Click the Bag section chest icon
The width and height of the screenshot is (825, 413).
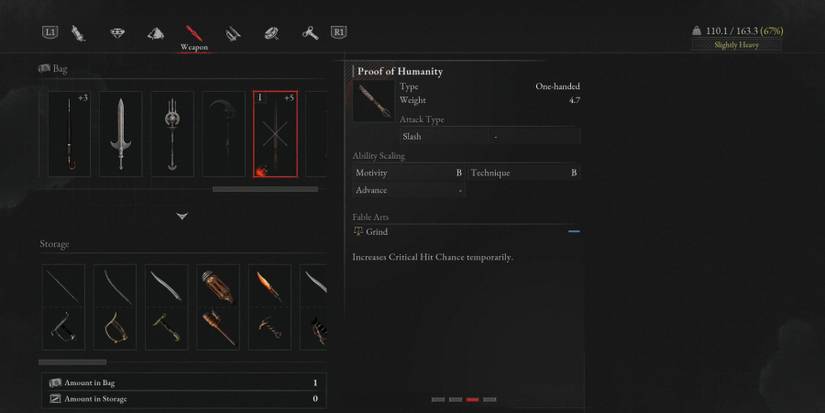[x=45, y=68]
